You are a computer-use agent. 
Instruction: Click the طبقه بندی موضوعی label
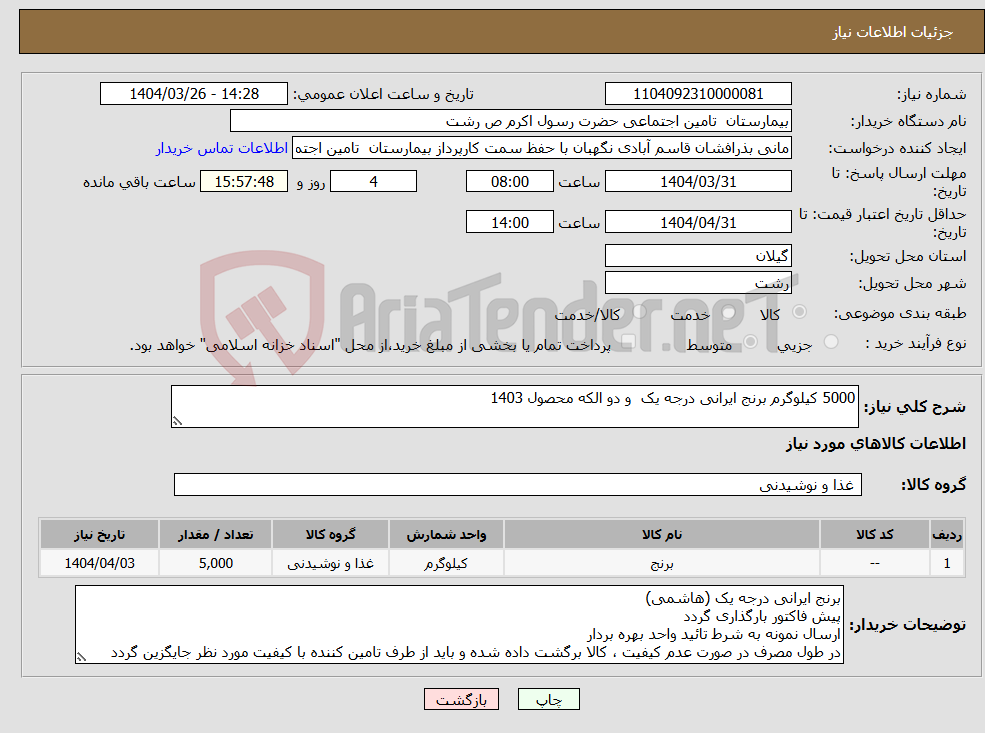pos(900,313)
